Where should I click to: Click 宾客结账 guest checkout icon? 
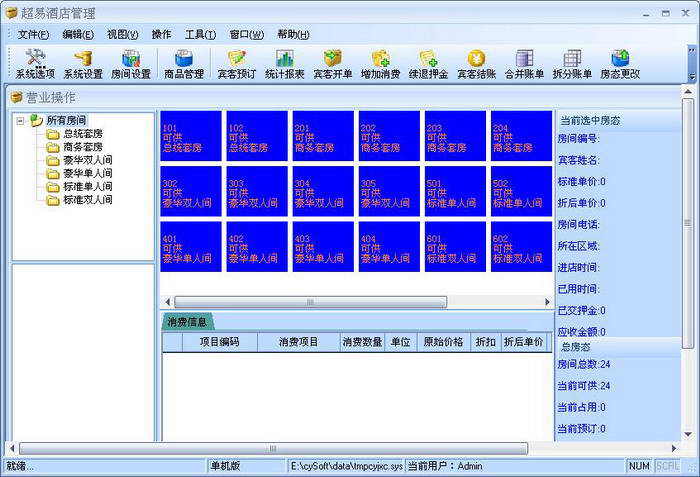click(477, 64)
